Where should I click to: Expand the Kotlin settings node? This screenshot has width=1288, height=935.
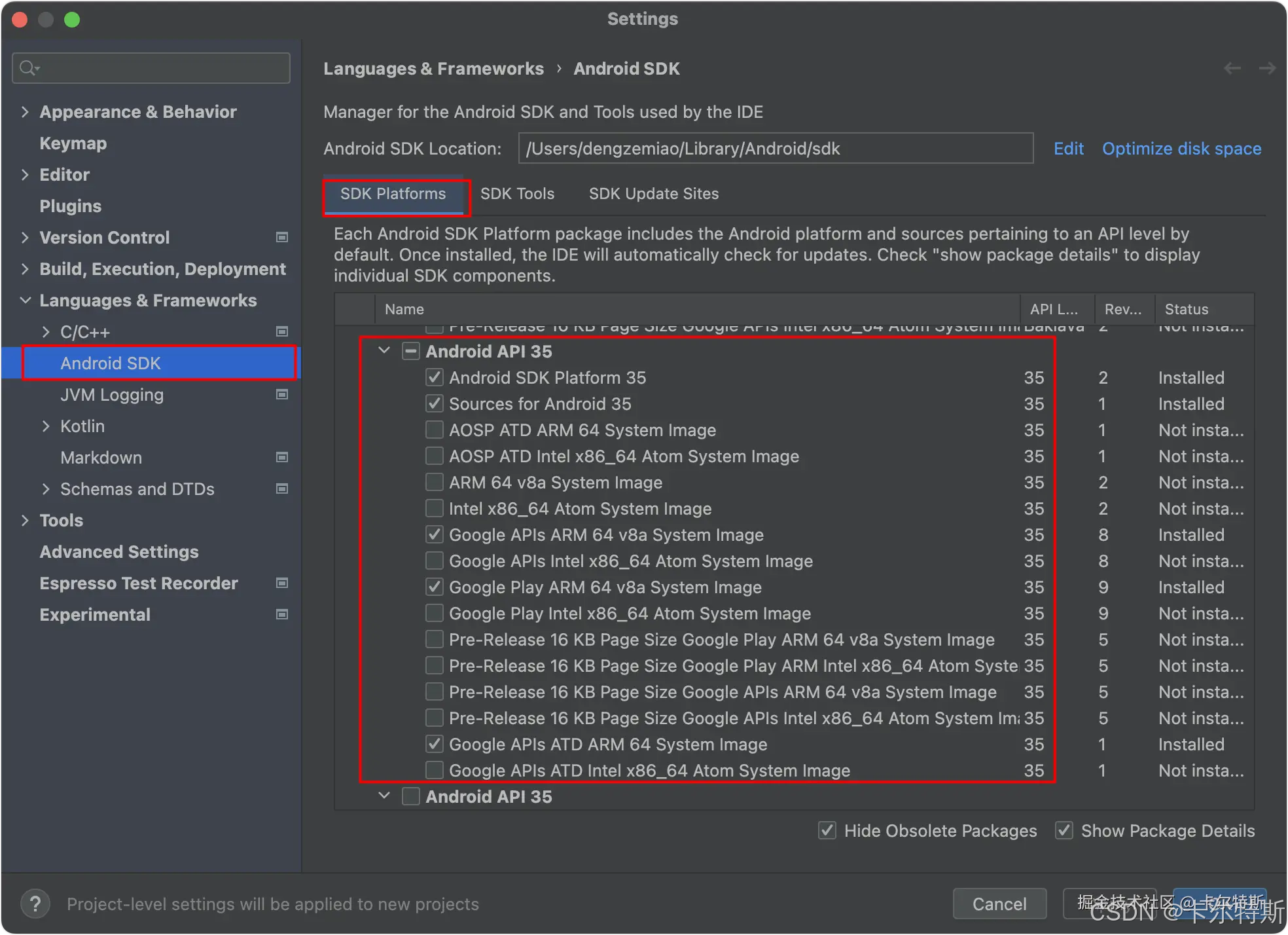(x=46, y=426)
